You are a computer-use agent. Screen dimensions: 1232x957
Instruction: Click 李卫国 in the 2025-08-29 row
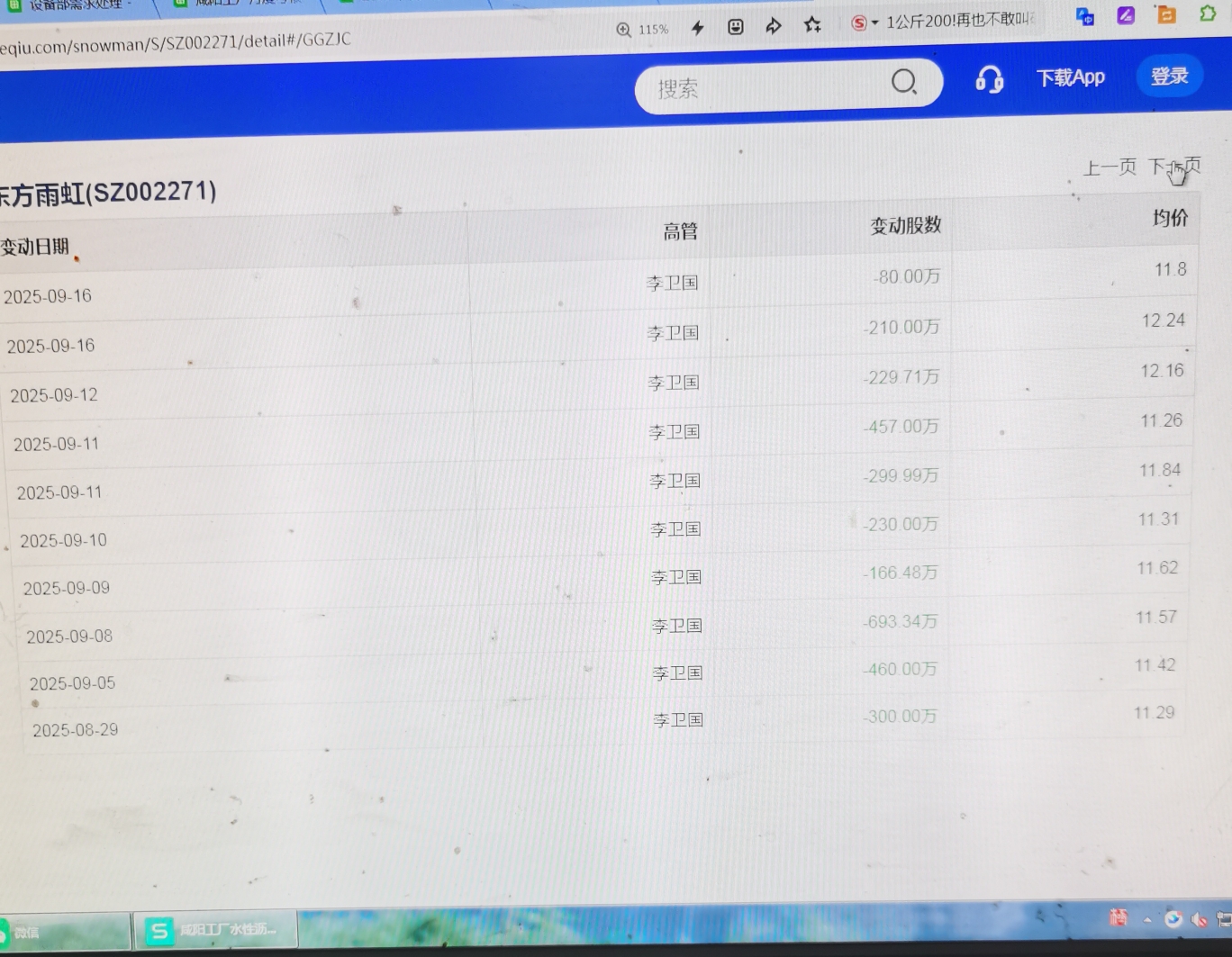pyautogui.click(x=678, y=719)
